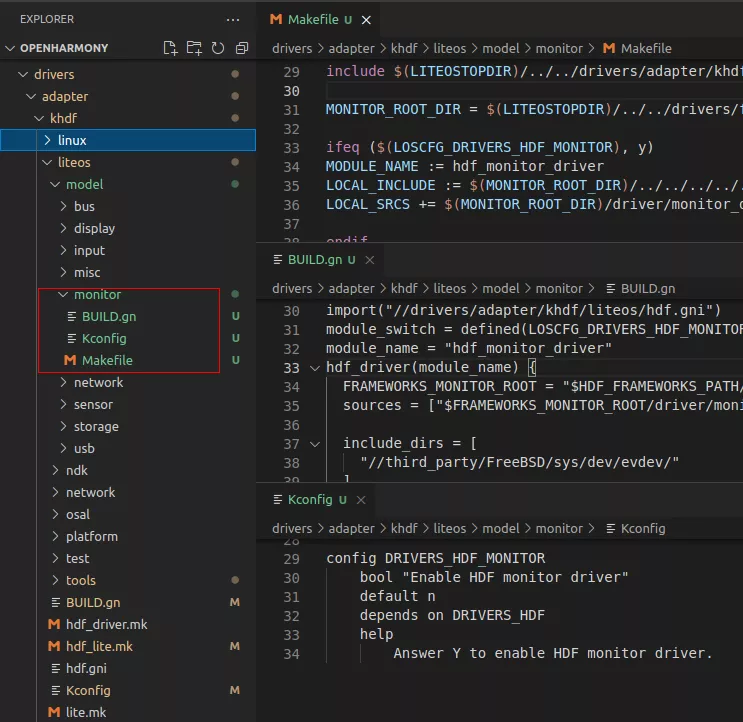Screen dimensions: 743x722
Task: Close the BUILD.gn editor tab
Action: click(370, 260)
